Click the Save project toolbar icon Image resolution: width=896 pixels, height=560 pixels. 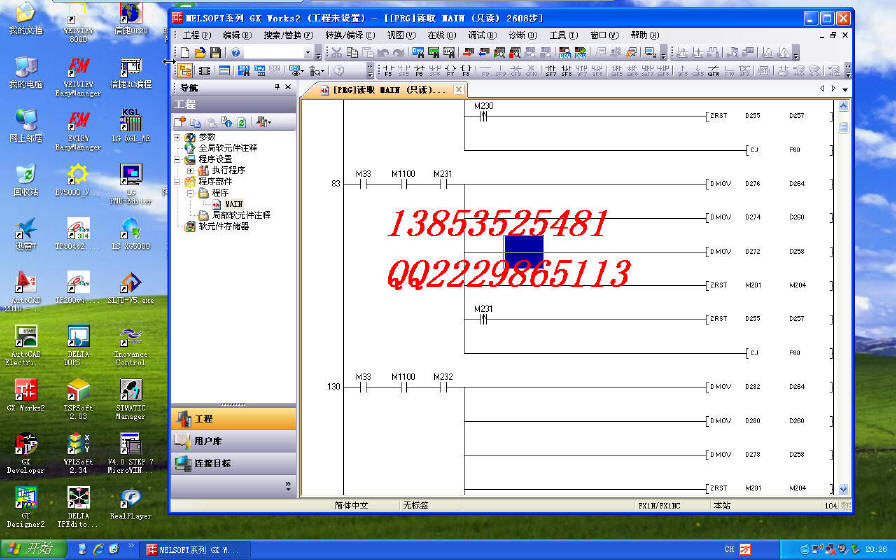click(x=215, y=52)
